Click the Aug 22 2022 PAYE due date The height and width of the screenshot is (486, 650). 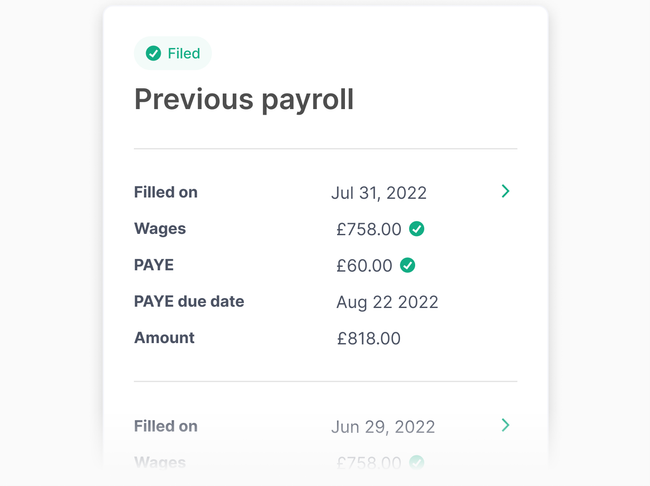click(387, 302)
